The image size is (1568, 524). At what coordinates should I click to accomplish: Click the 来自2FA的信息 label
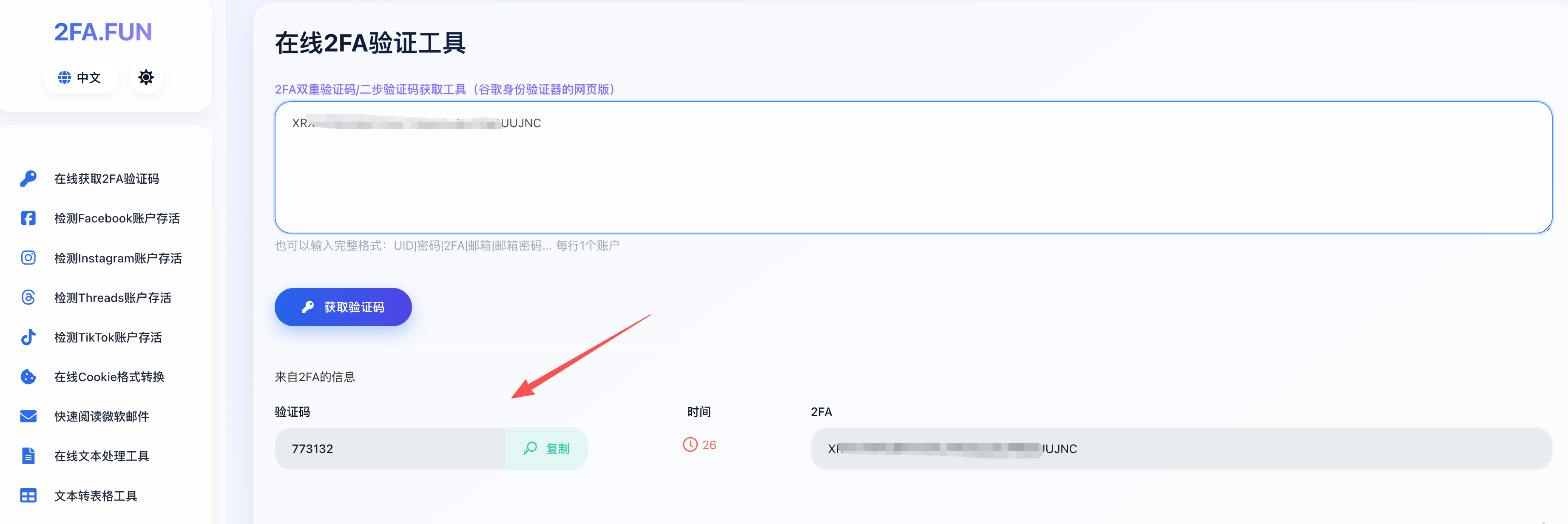click(315, 377)
